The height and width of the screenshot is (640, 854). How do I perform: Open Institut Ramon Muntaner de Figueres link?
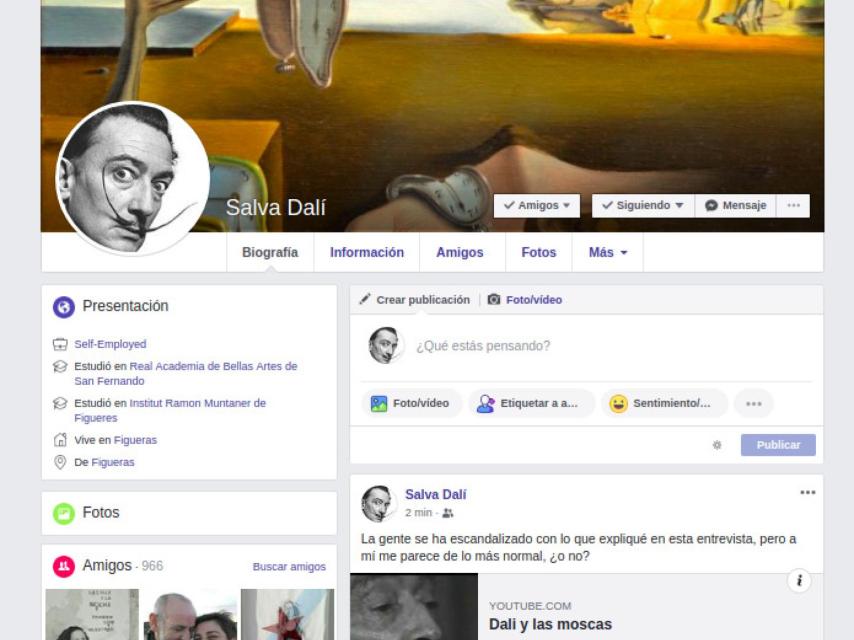click(170, 410)
